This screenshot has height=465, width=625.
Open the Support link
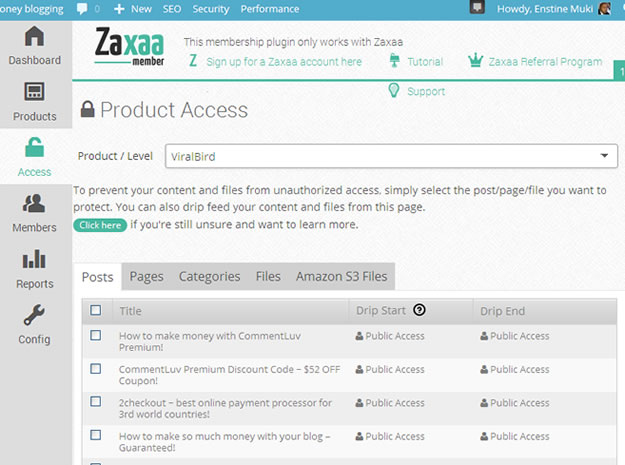pyautogui.click(x=426, y=91)
